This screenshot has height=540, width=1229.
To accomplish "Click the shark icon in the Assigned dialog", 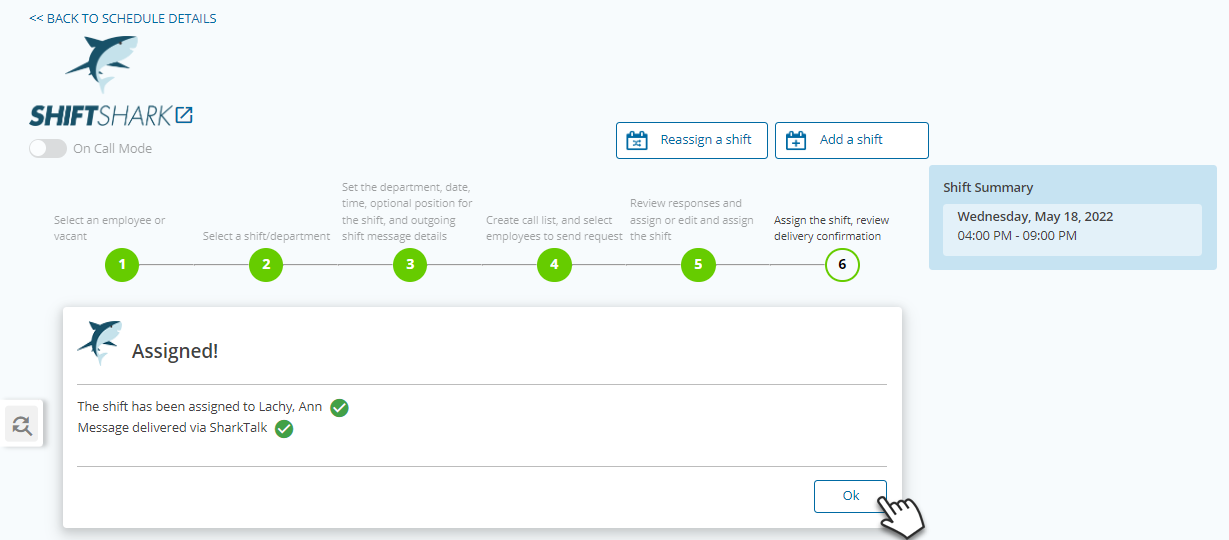I will click(100, 343).
